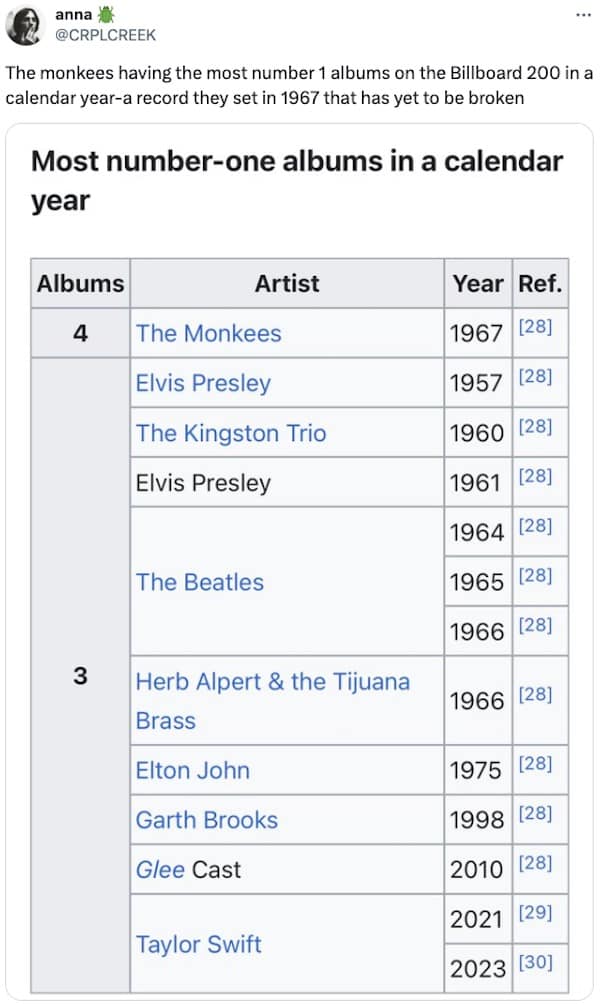Open the Taylor Swift link
The height and width of the screenshot is (1005, 600).
click(199, 944)
